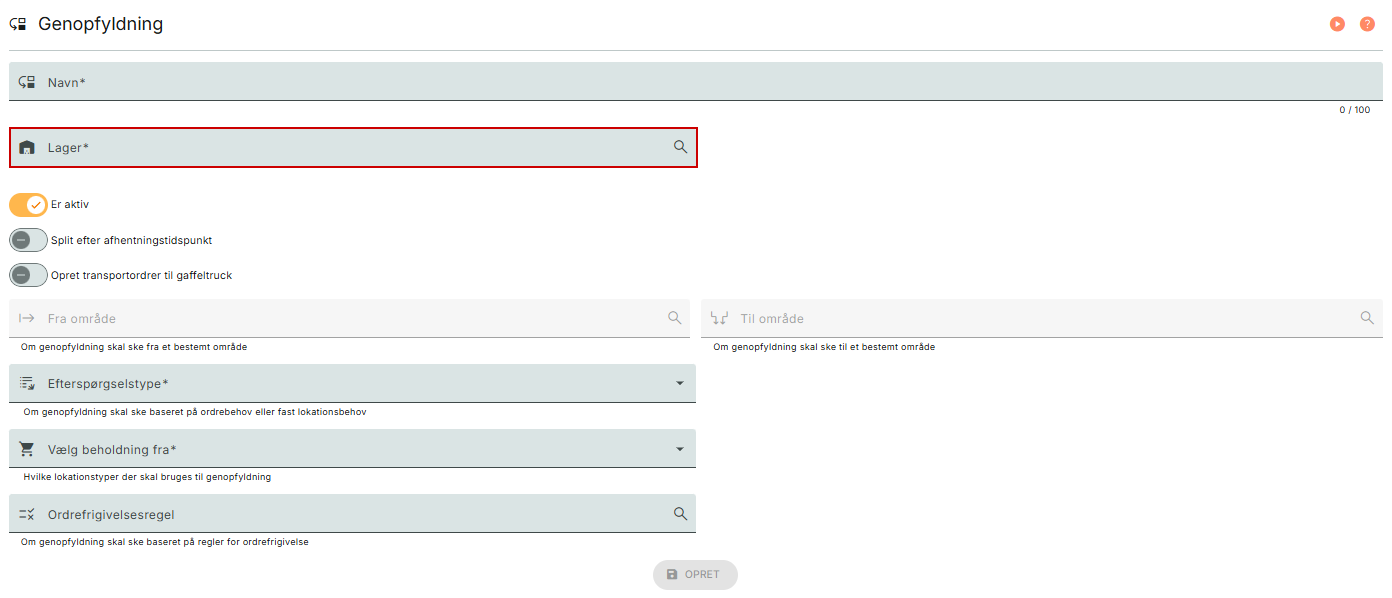Focus the Navn input field

coord(696,82)
